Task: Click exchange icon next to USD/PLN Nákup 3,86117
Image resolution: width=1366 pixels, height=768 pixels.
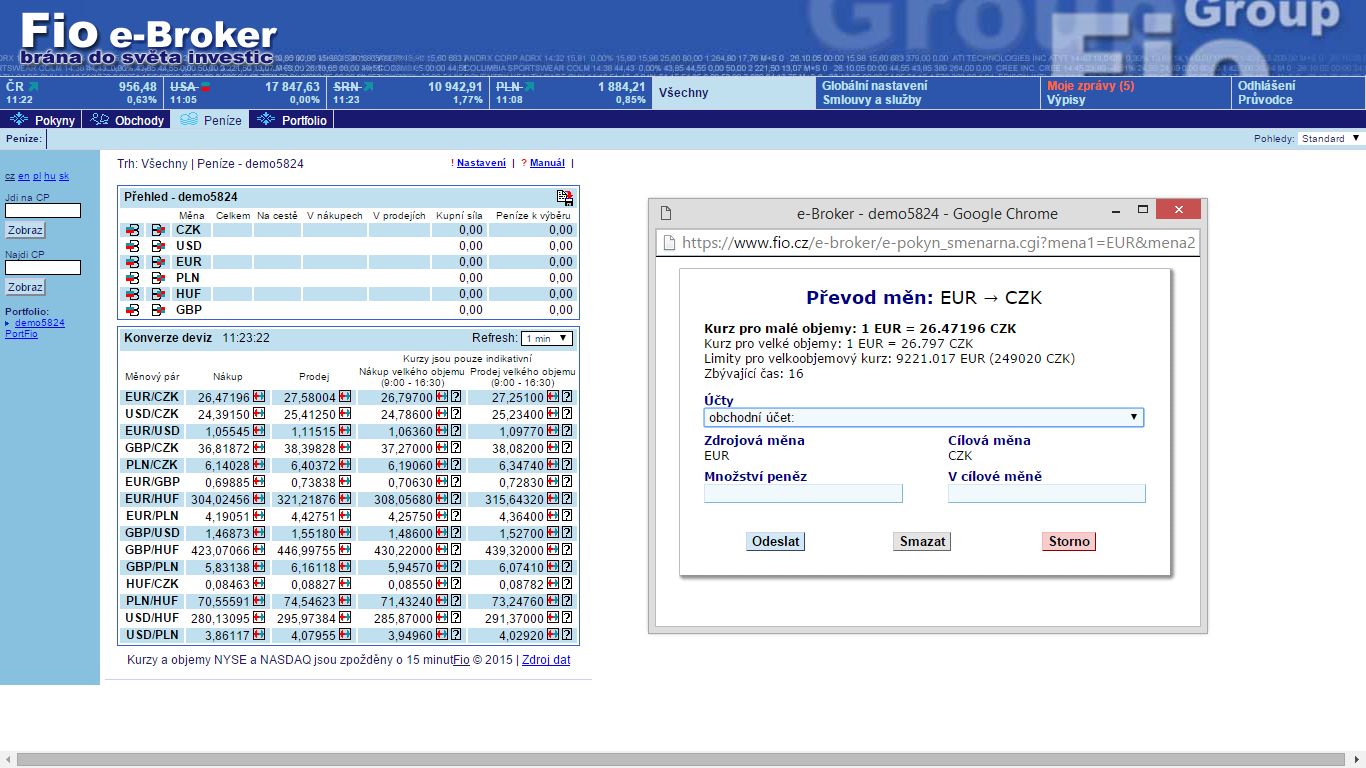Action: (x=258, y=635)
